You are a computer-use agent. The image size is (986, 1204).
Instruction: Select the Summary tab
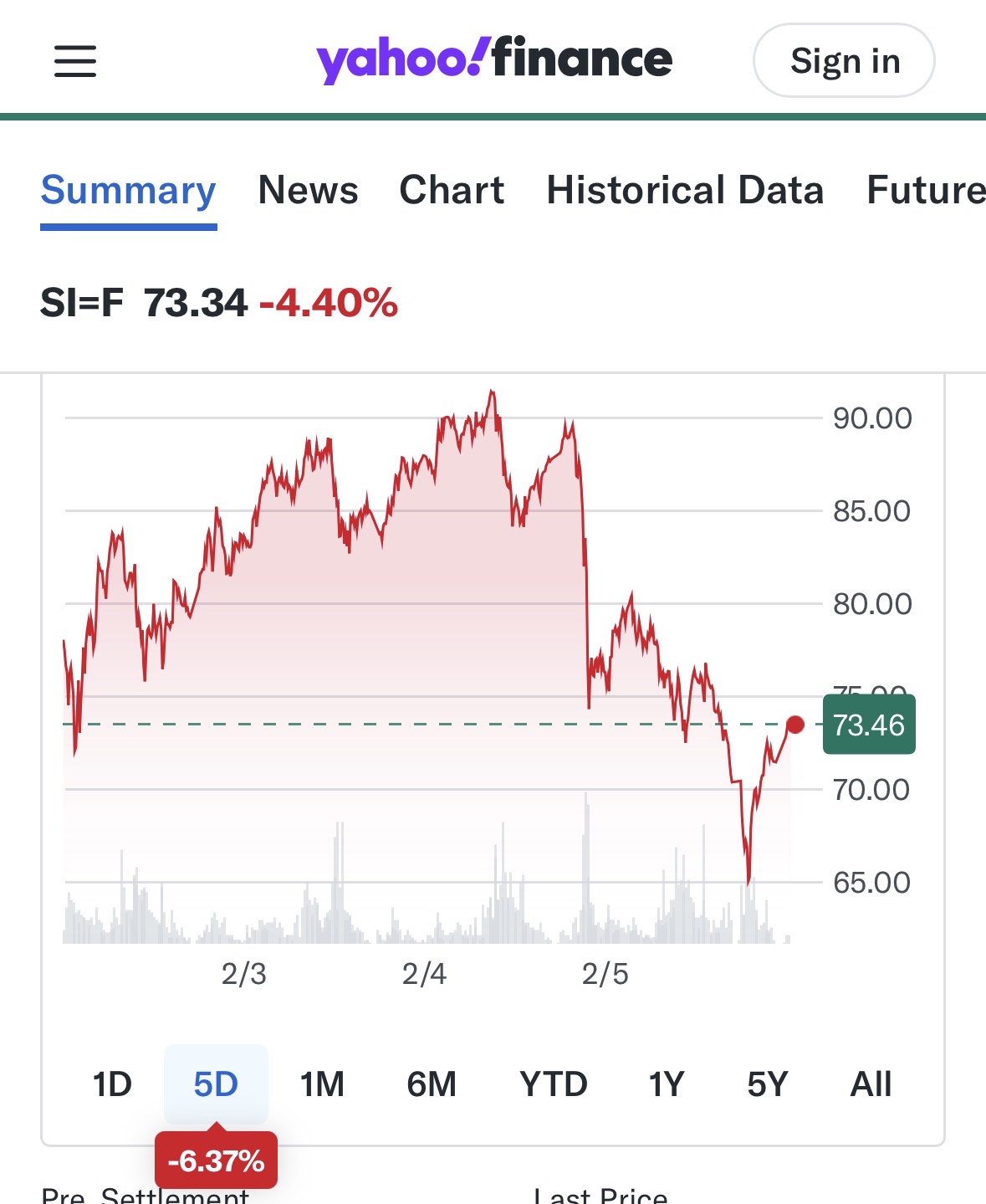pos(128,191)
